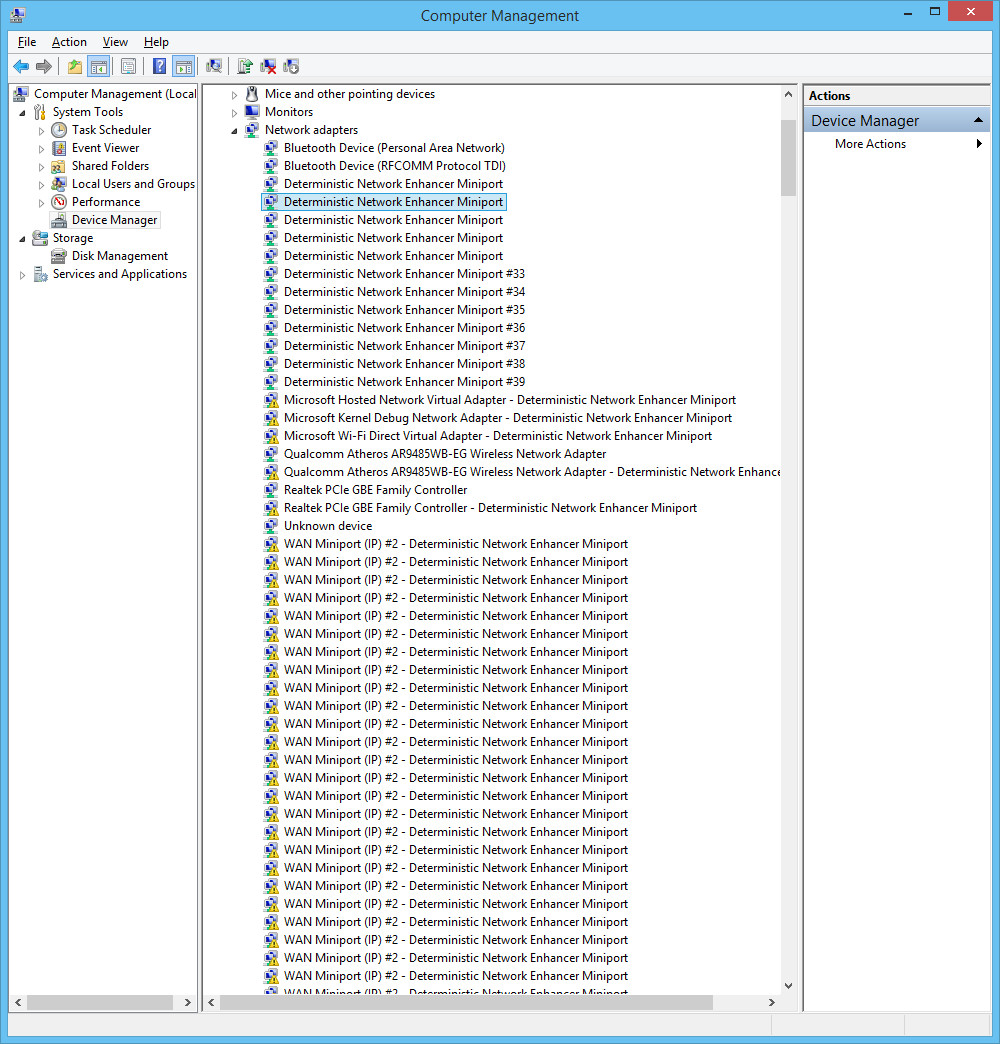Expand the Monitors category
The width and height of the screenshot is (1000, 1044).
234,113
